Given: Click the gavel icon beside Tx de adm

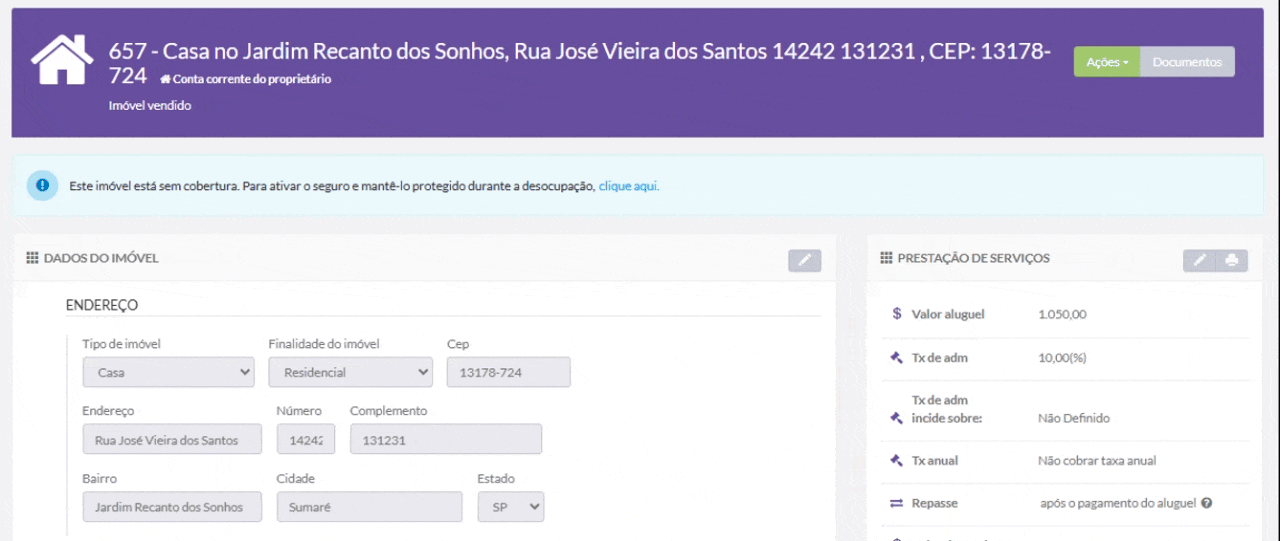Looking at the screenshot, I should (896, 358).
